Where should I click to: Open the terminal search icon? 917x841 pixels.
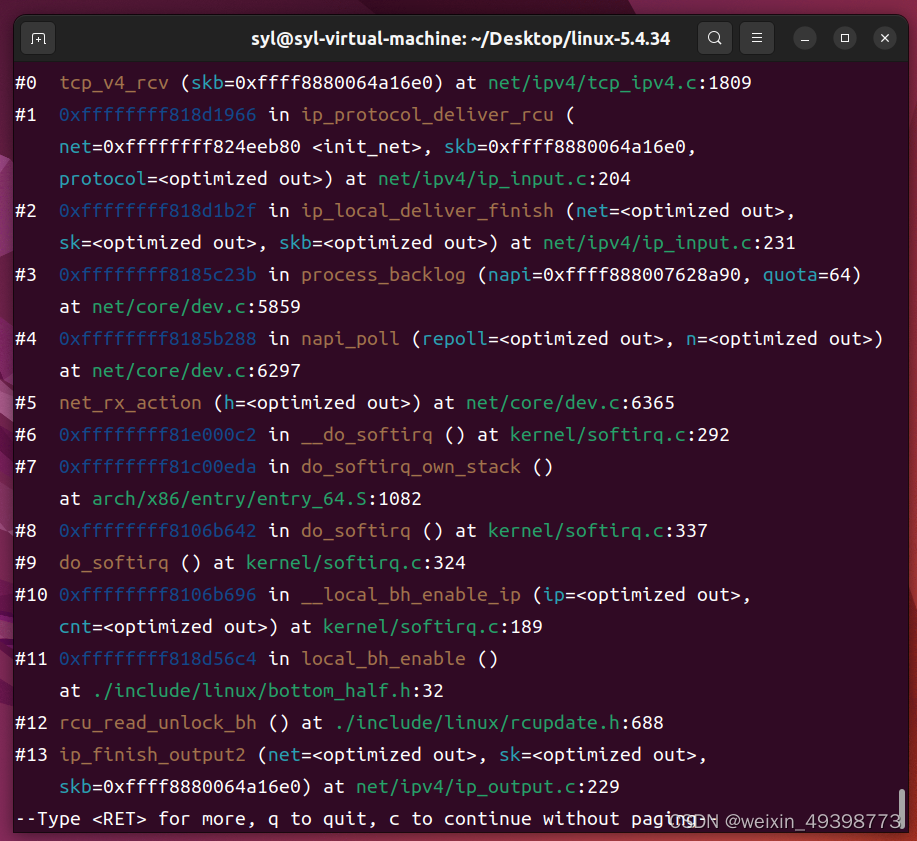coord(714,38)
